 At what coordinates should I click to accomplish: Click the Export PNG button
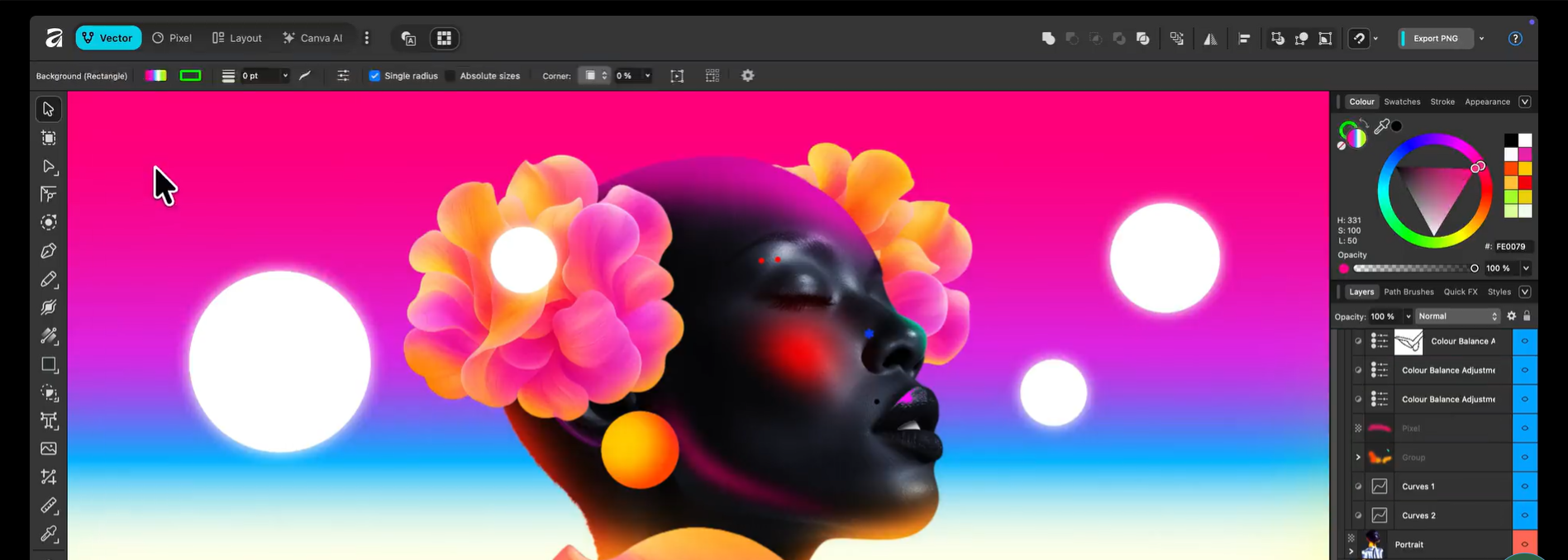tap(1435, 39)
